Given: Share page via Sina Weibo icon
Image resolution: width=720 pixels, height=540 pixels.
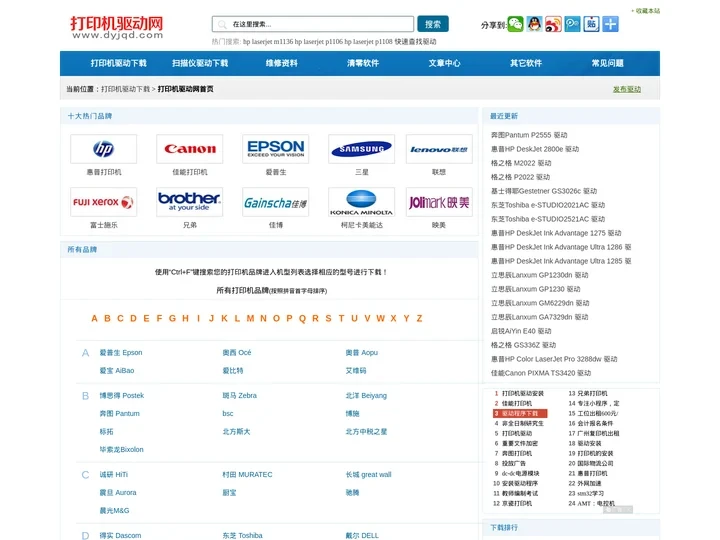Looking at the screenshot, I should [553, 24].
